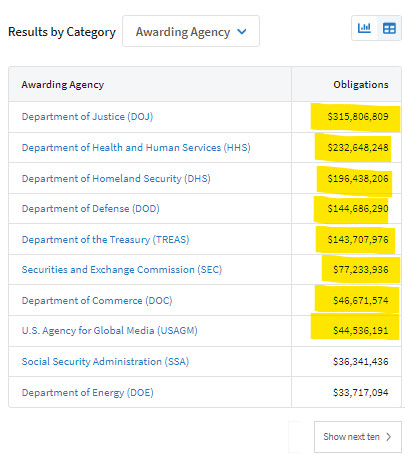Switch to table view icon

coord(389,28)
